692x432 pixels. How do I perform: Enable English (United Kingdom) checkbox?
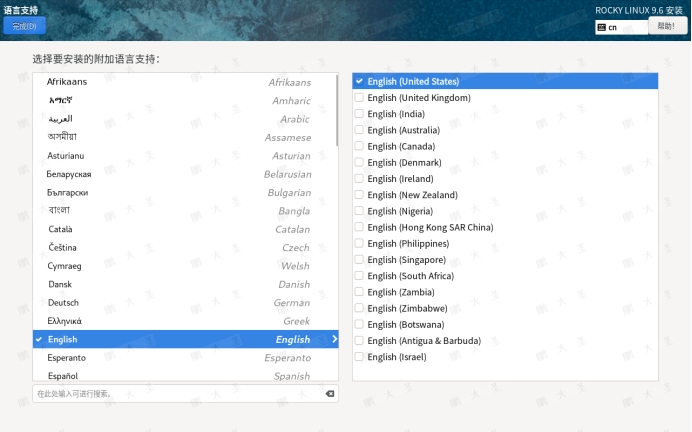point(359,98)
